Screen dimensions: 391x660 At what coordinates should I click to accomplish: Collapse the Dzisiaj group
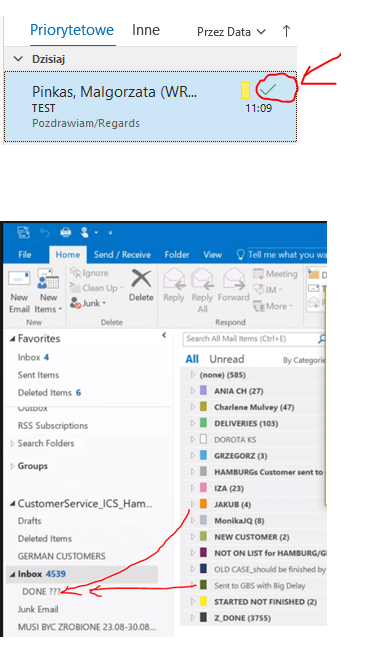[x=18, y=59]
